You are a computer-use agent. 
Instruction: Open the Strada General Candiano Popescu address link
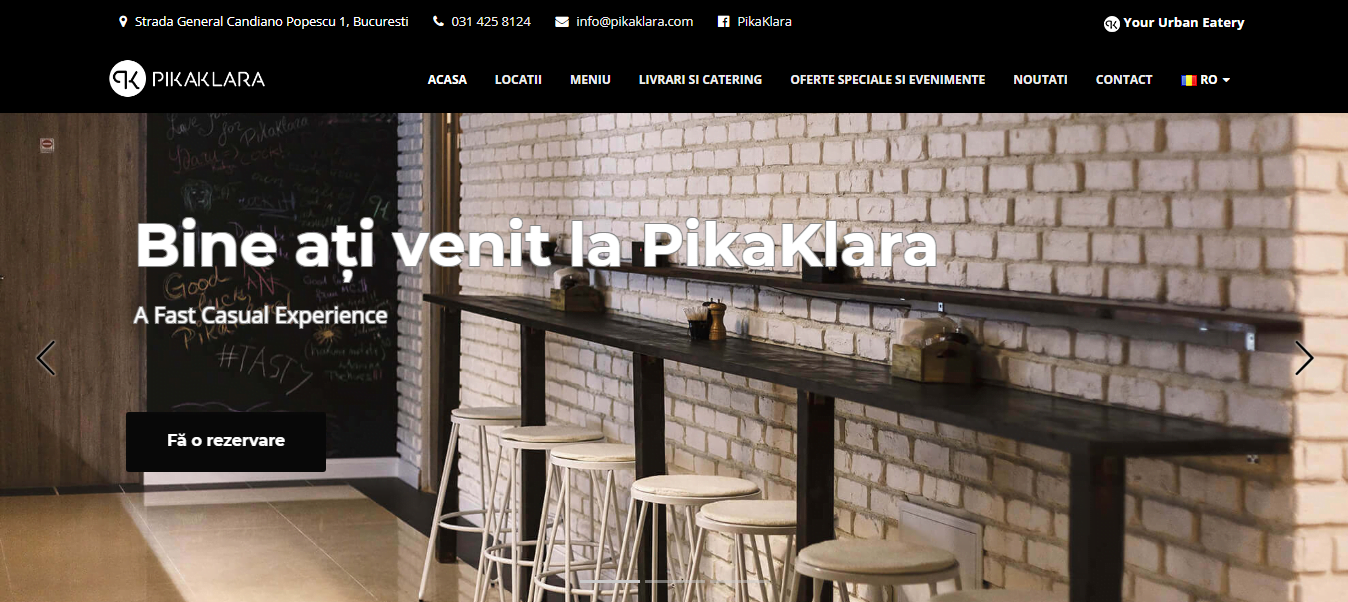[x=271, y=22]
